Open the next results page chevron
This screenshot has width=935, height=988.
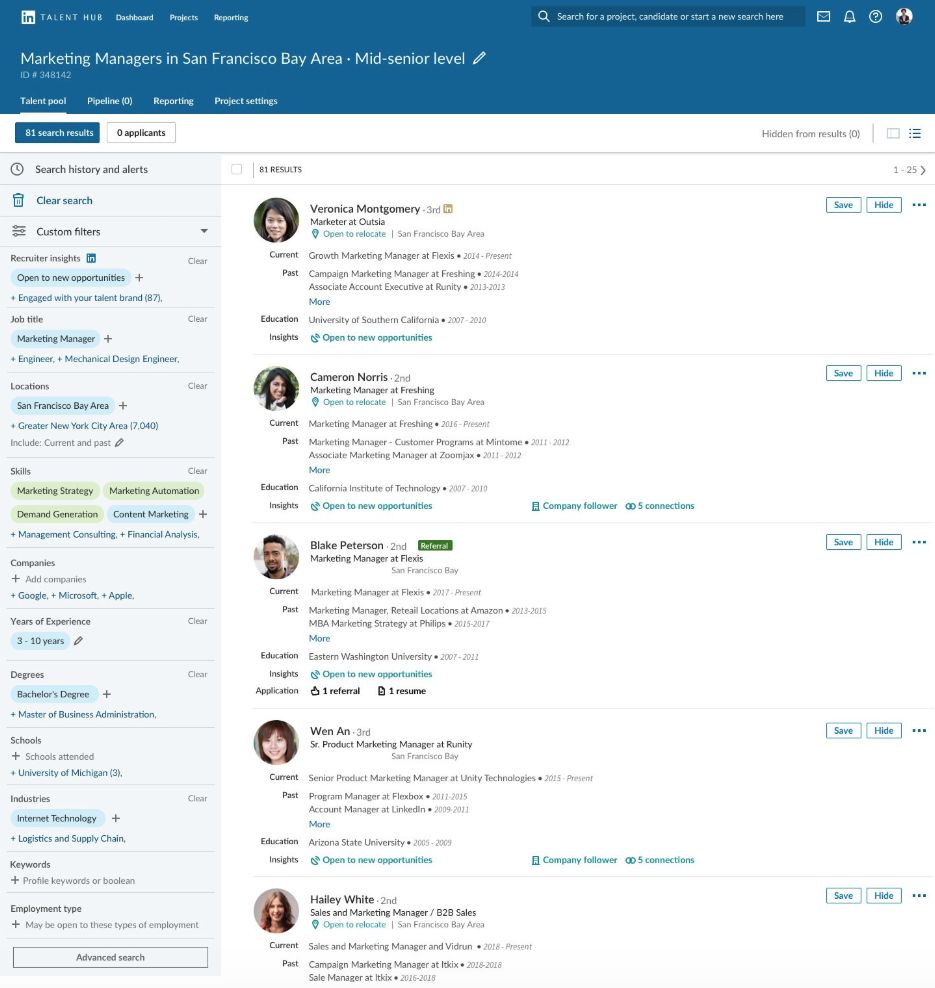(922, 170)
